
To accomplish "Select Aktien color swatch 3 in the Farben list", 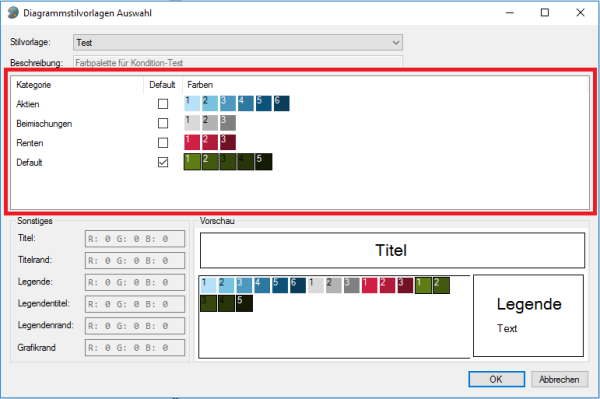I will [228, 103].
